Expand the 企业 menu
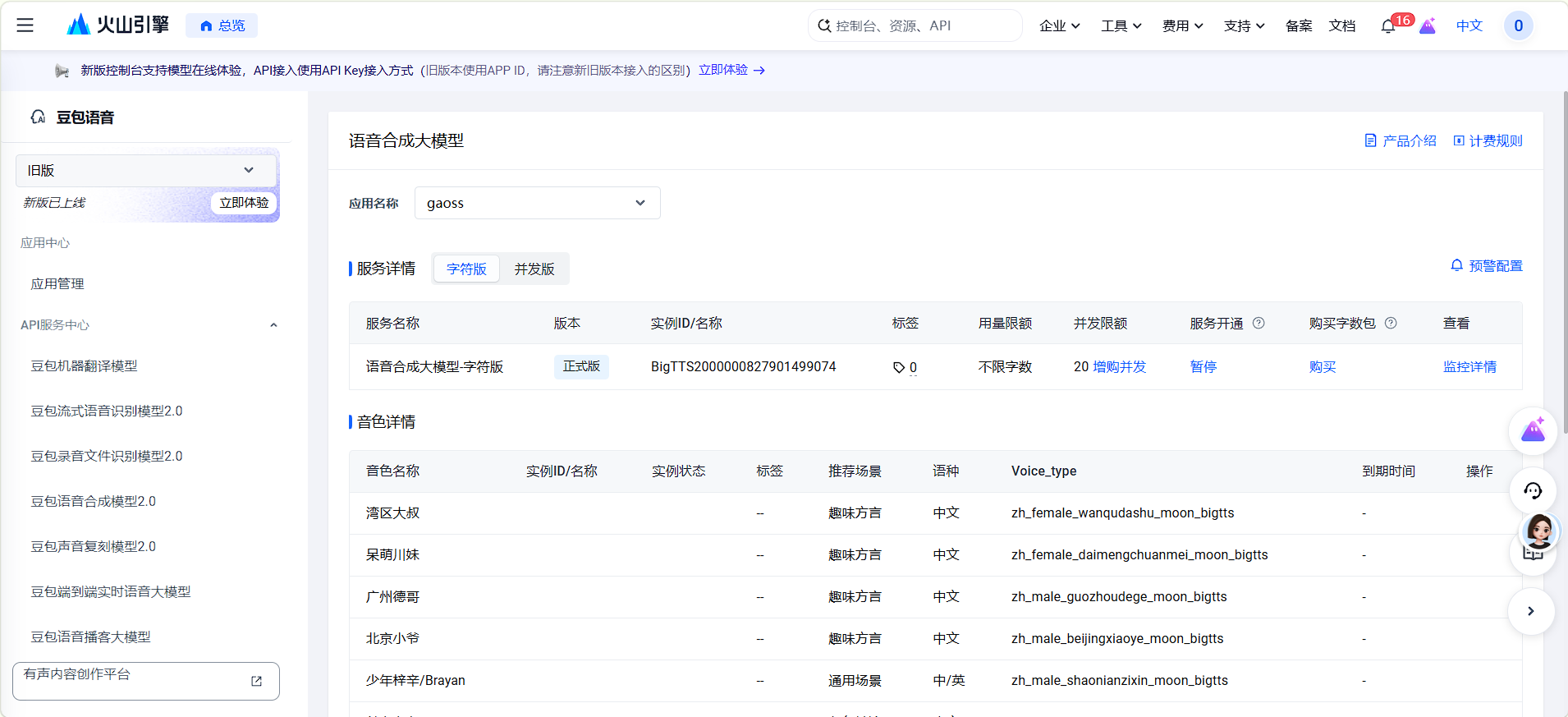Screen dimensions: 1568x717 (1059, 25)
